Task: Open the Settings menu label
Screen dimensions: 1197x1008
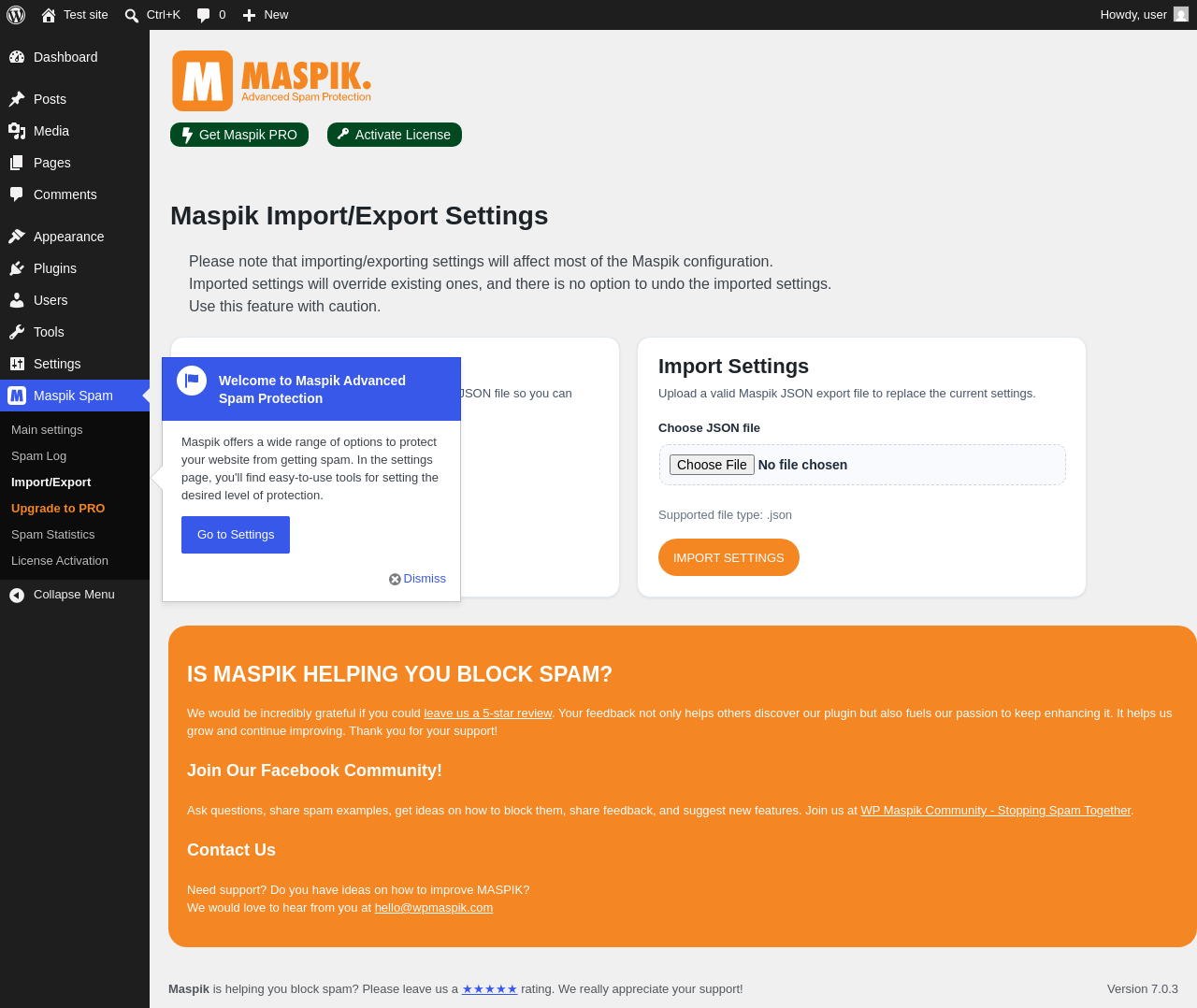Action: [x=57, y=364]
